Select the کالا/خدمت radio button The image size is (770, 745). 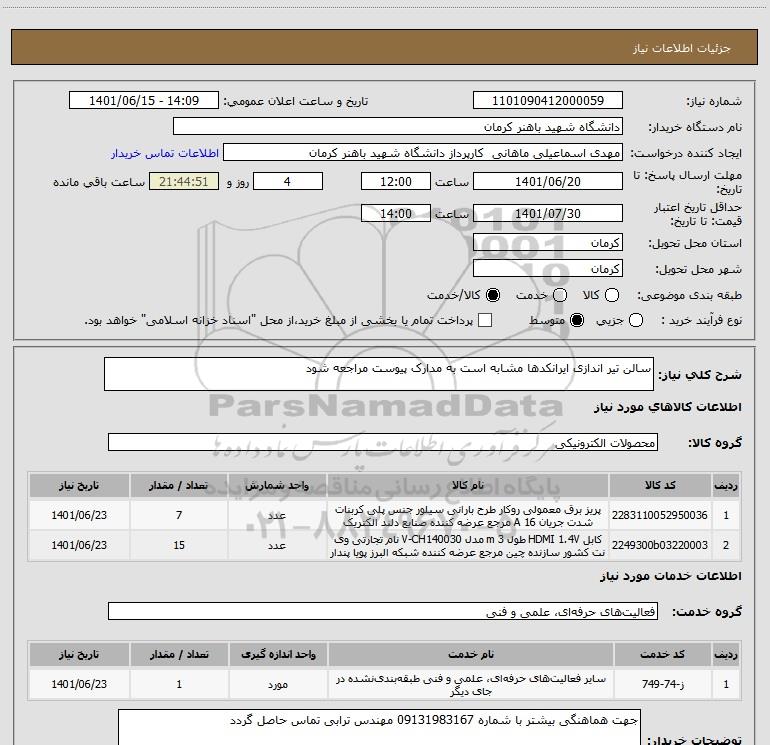pyautogui.click(x=493, y=295)
